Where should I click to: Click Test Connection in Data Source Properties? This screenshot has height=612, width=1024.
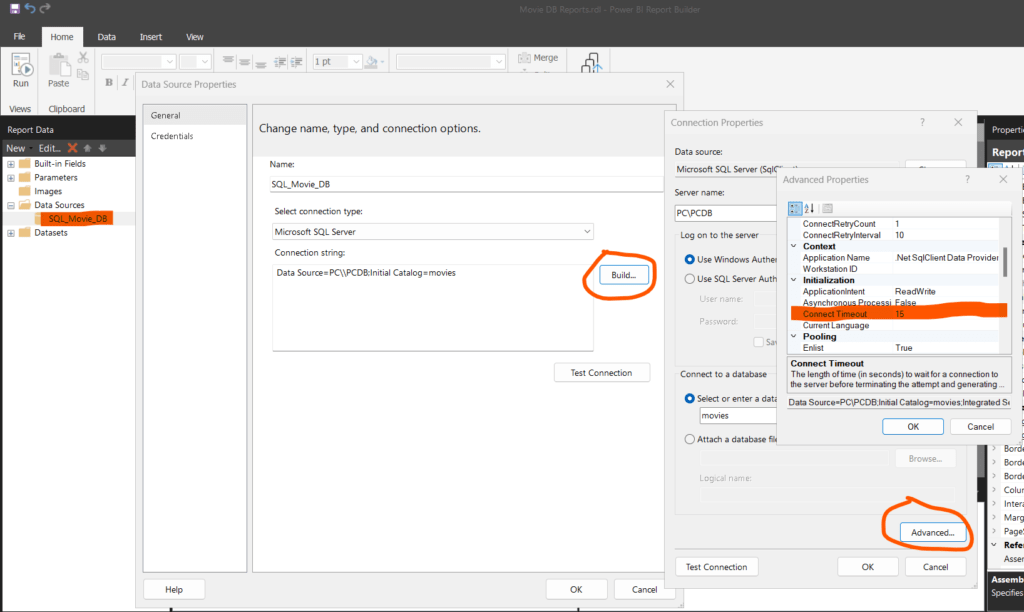coord(601,372)
